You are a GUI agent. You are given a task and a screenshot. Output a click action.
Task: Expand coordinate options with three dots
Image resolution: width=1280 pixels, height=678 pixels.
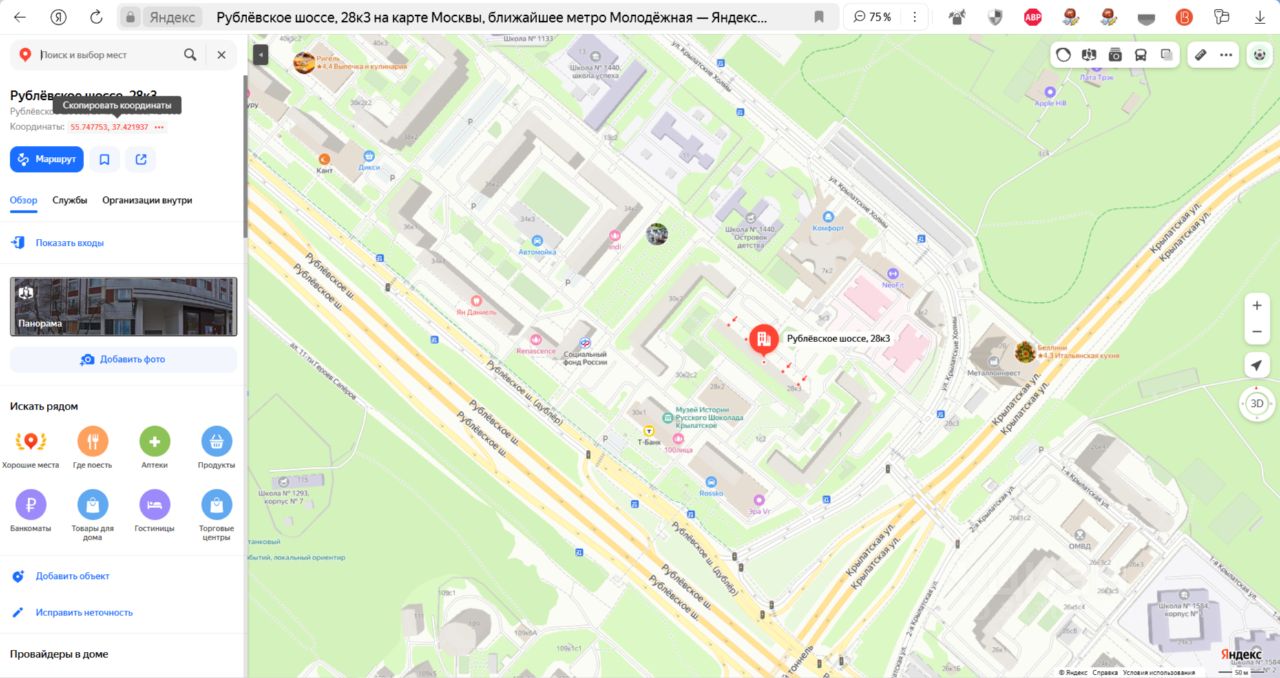[159, 128]
